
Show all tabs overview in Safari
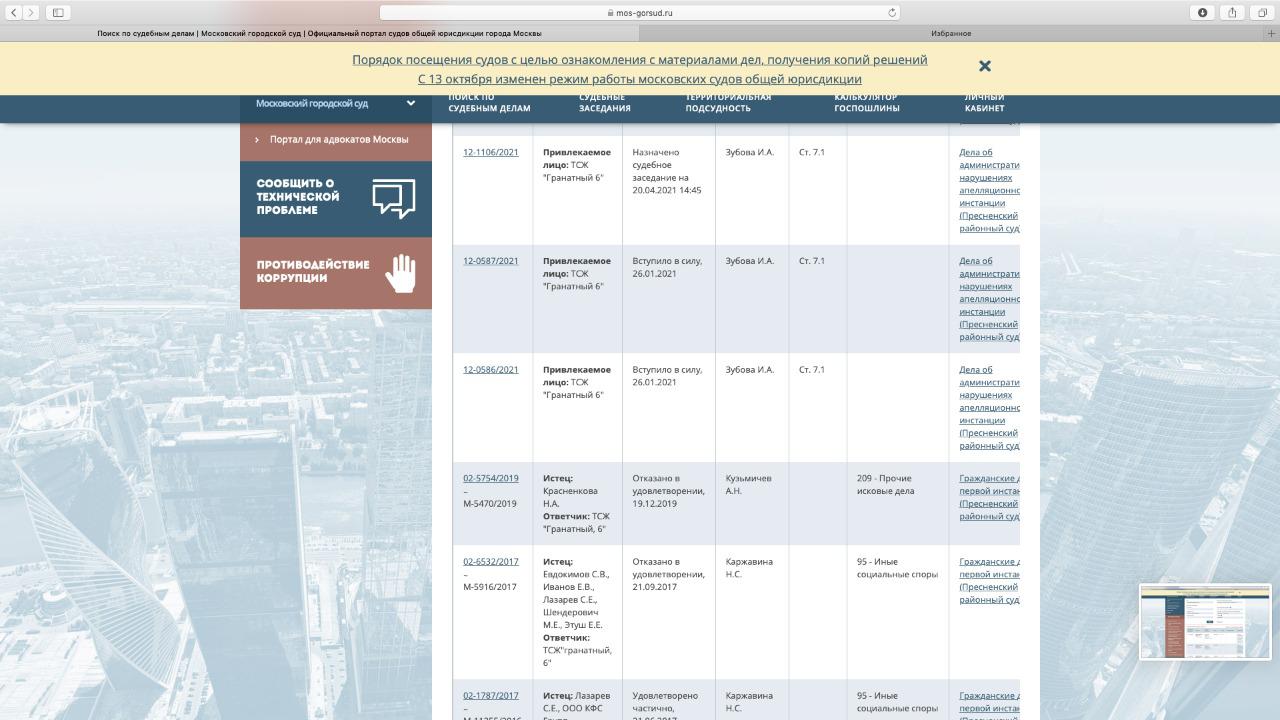(x=1262, y=13)
